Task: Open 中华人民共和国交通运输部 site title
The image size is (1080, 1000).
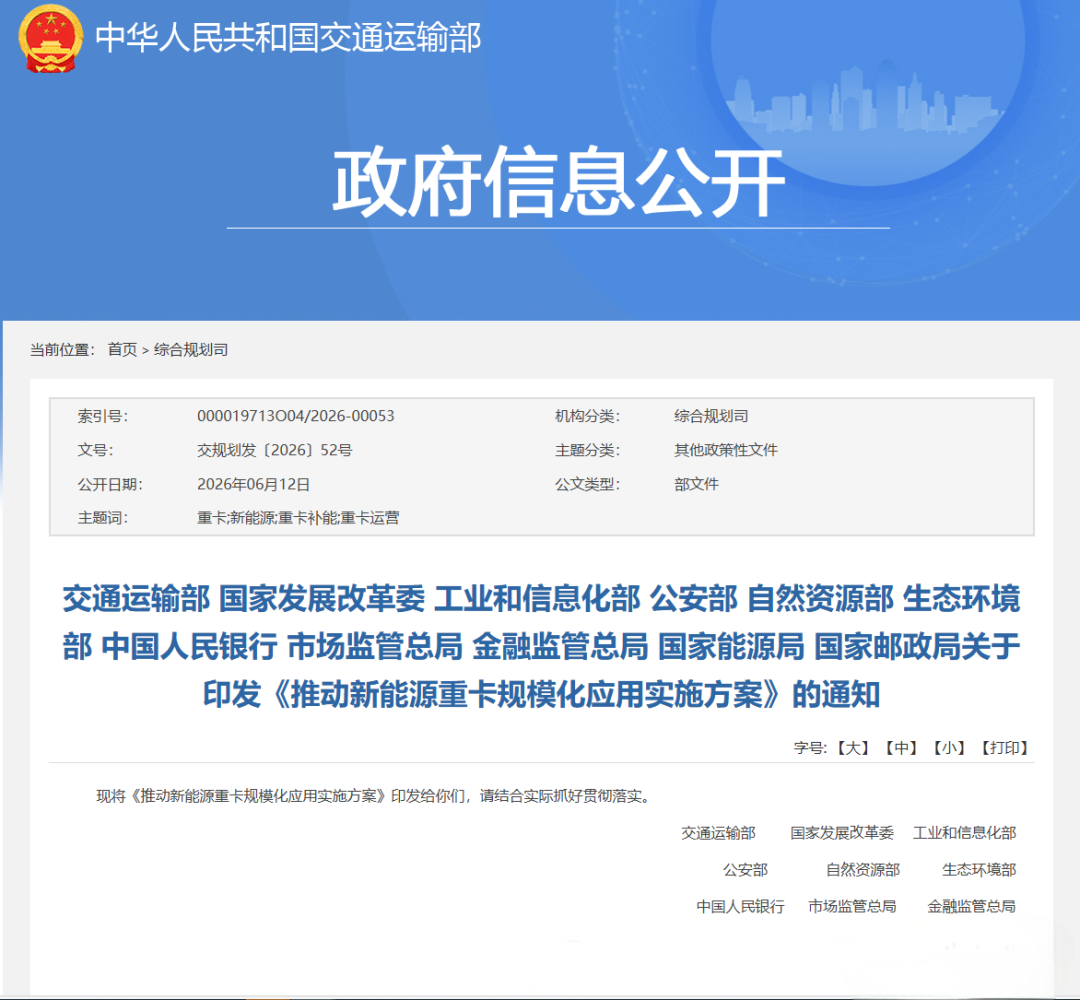Action: click(x=288, y=37)
